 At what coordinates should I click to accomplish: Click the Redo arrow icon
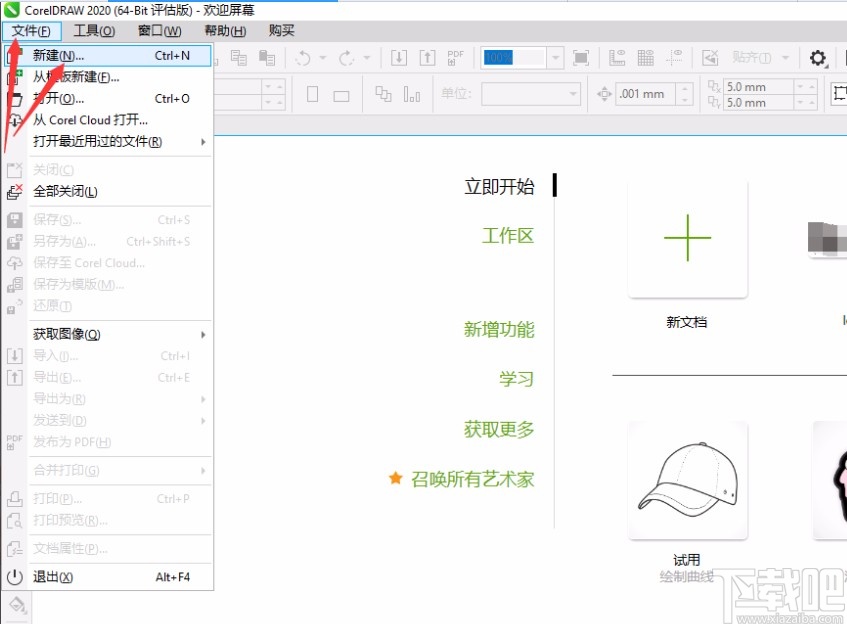pos(345,58)
